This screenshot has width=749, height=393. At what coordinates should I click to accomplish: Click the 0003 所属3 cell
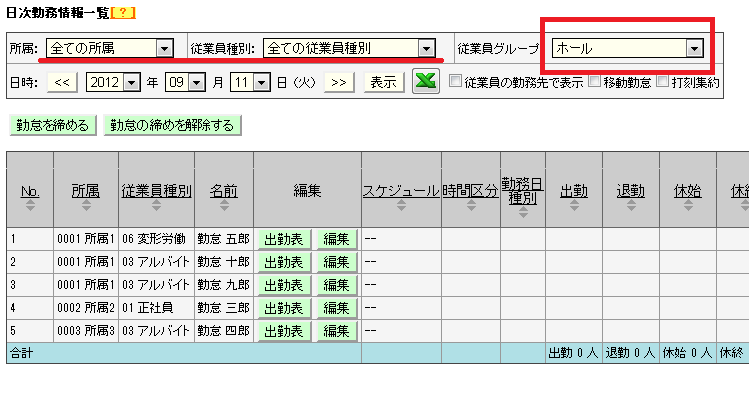click(x=86, y=330)
